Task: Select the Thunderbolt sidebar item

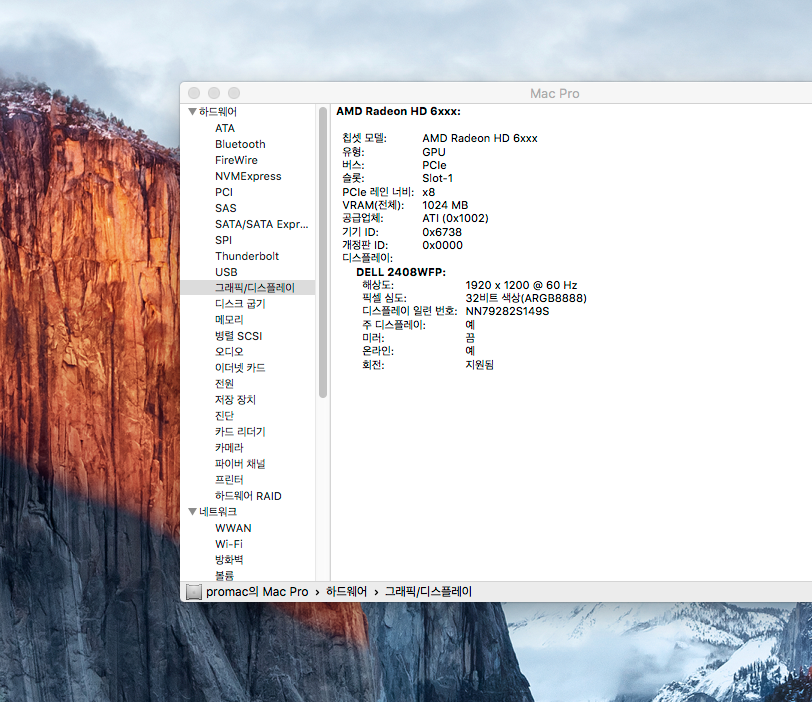Action: [x=247, y=256]
